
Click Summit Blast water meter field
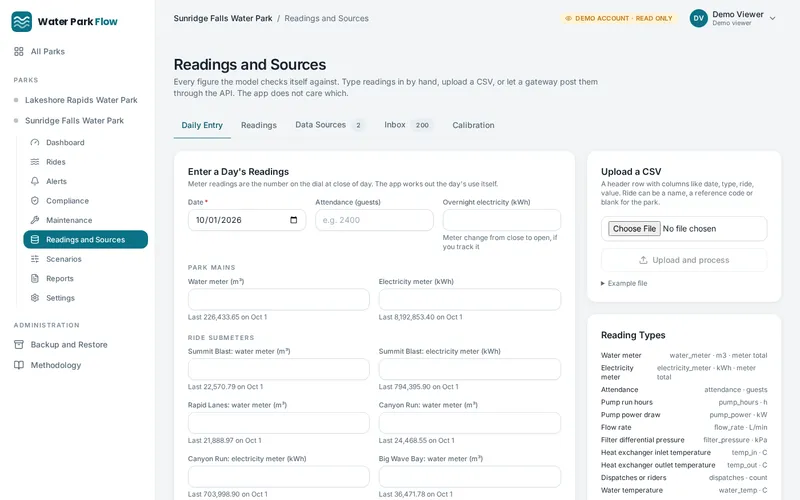pos(279,369)
